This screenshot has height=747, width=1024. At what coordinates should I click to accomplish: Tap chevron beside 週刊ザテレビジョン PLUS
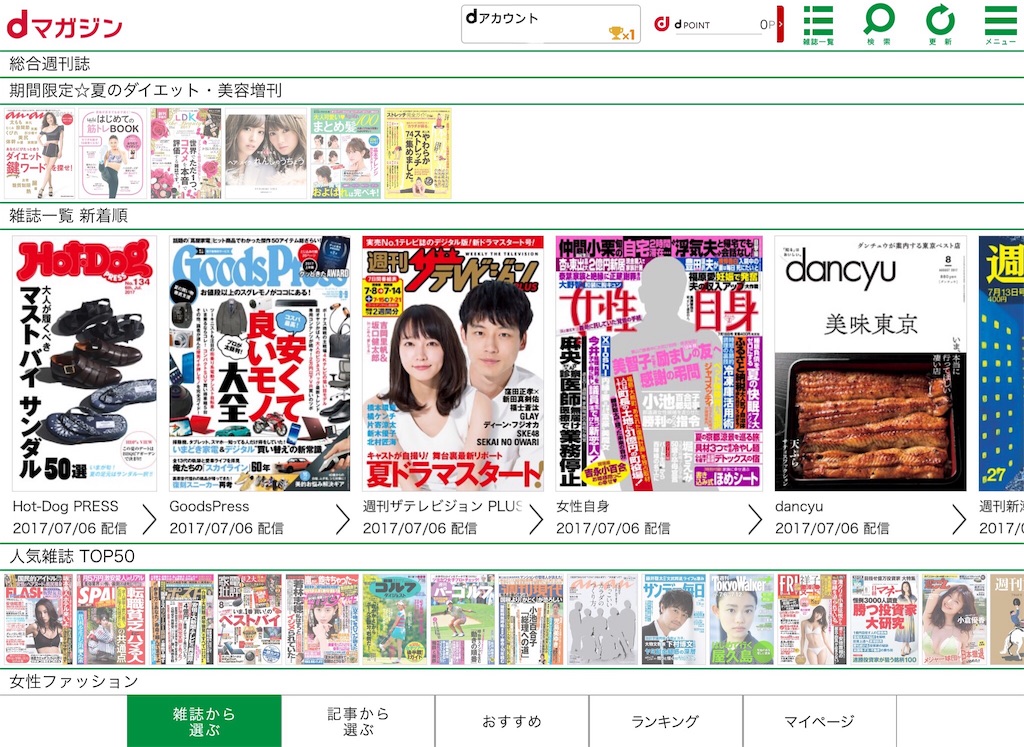[536, 520]
